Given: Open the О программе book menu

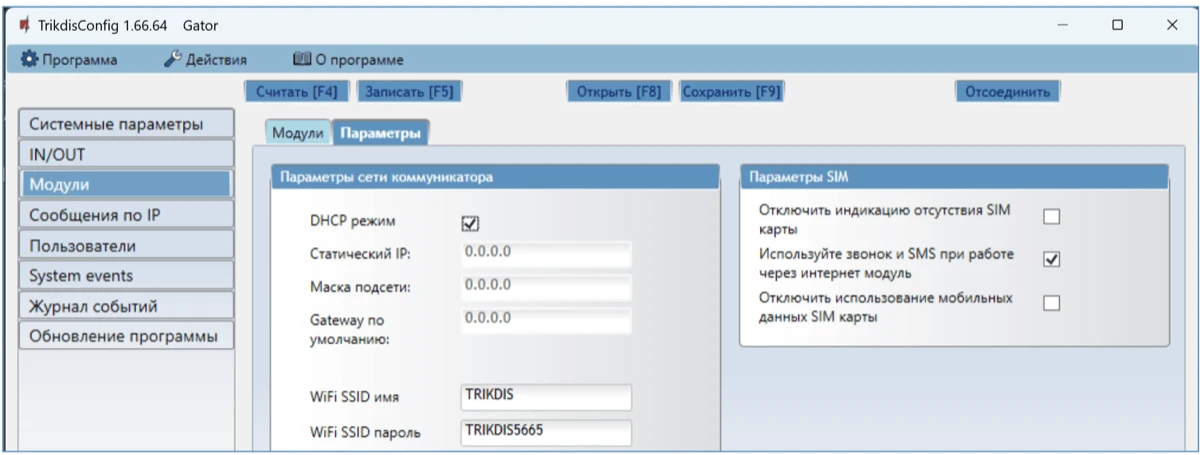Looking at the screenshot, I should coord(348,60).
